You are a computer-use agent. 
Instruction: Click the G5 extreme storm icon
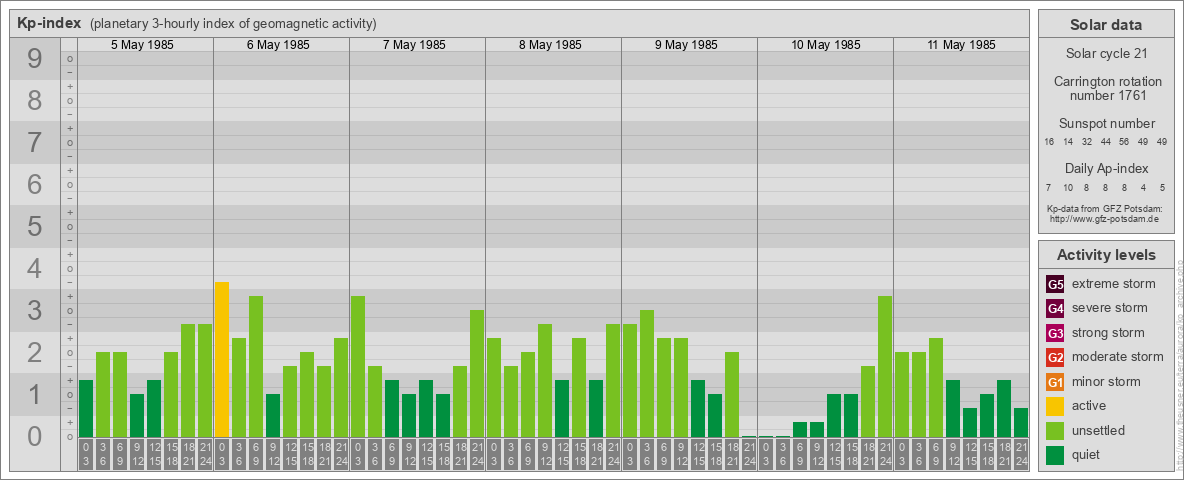(1056, 284)
